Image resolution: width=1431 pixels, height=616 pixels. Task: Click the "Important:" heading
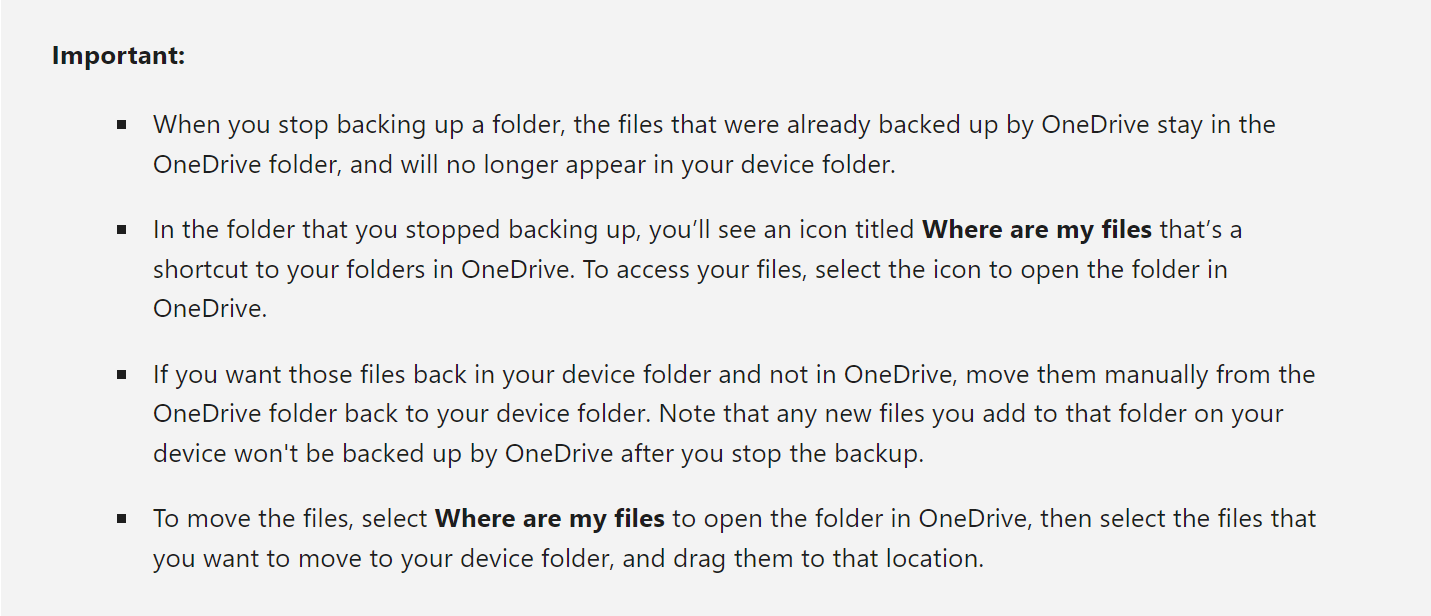(118, 55)
